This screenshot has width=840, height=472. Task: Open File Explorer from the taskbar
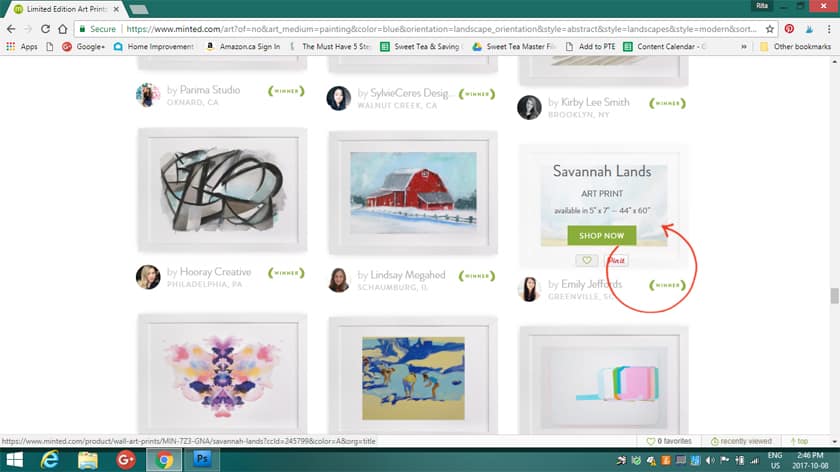(x=88, y=460)
